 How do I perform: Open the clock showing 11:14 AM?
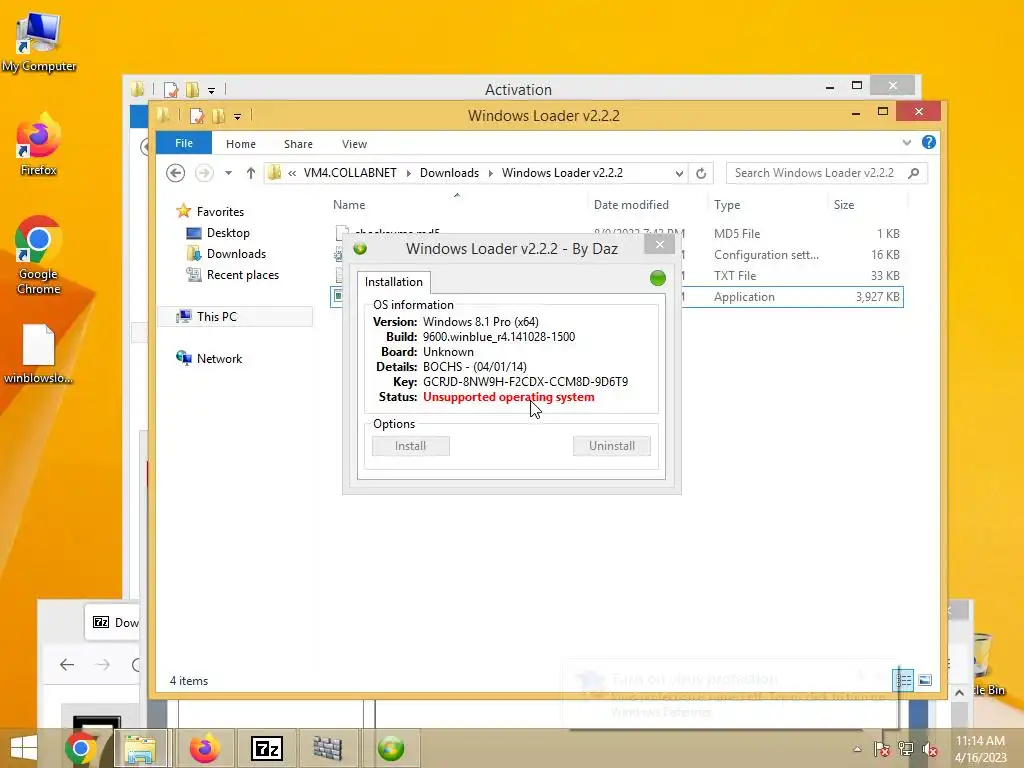tap(980, 749)
